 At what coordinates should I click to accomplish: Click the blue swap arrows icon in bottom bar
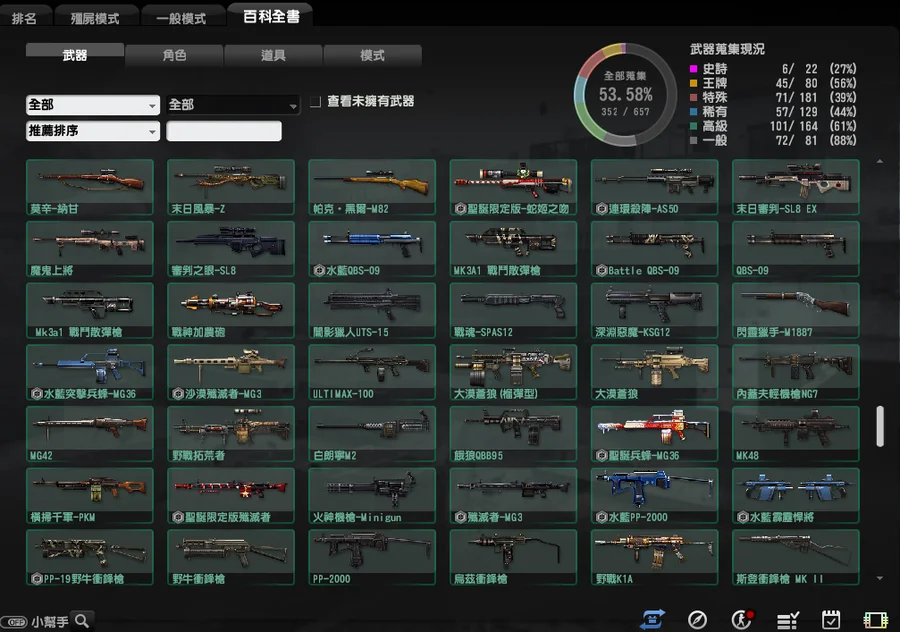pos(653,619)
